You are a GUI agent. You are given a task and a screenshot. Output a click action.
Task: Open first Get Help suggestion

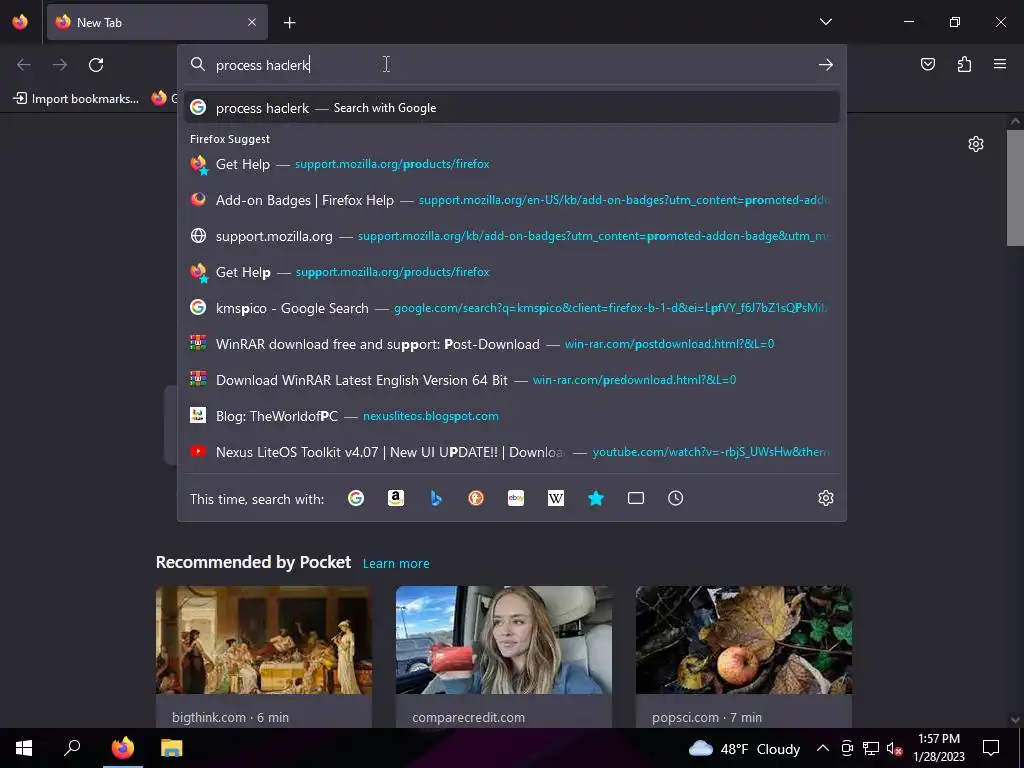tap(512, 164)
